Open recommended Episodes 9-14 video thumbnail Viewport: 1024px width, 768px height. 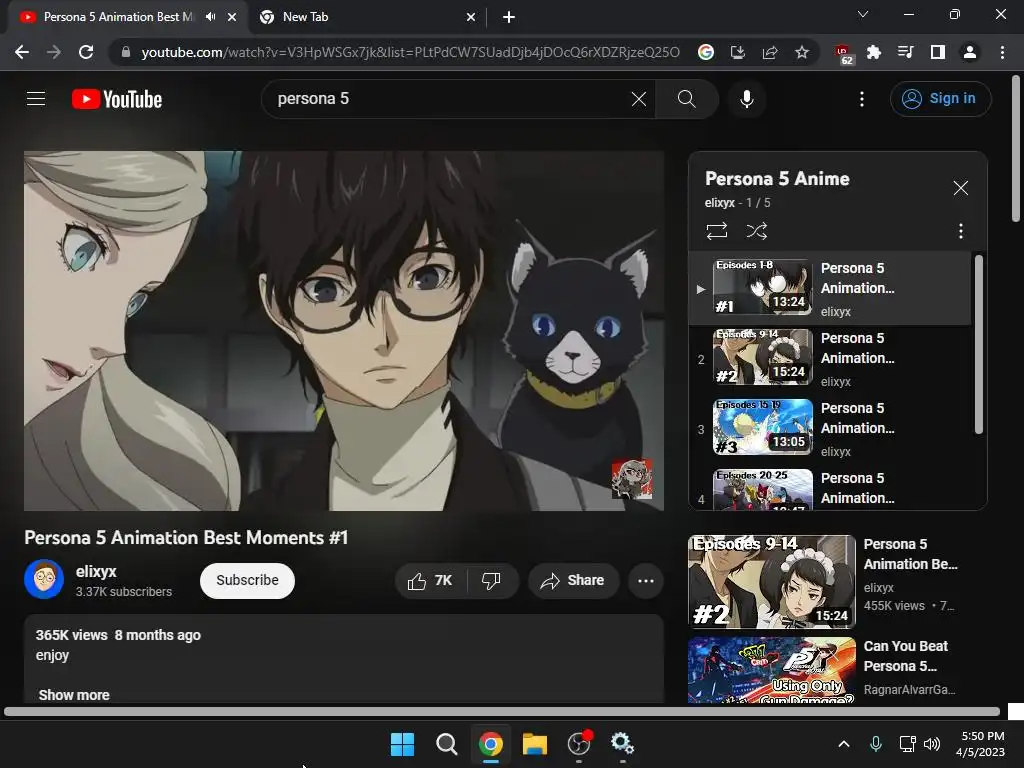[x=771, y=582]
